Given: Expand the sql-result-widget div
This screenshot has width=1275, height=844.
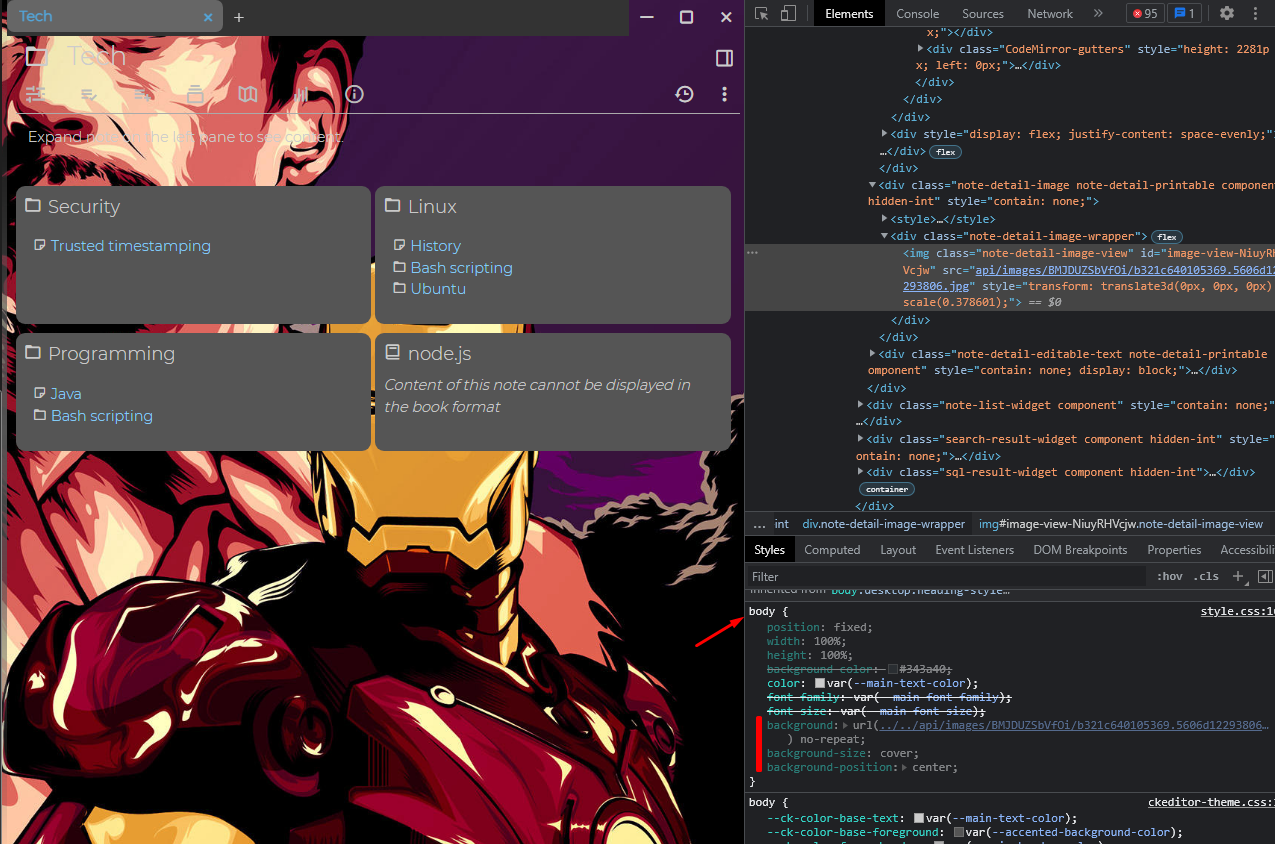Looking at the screenshot, I should coord(861,472).
